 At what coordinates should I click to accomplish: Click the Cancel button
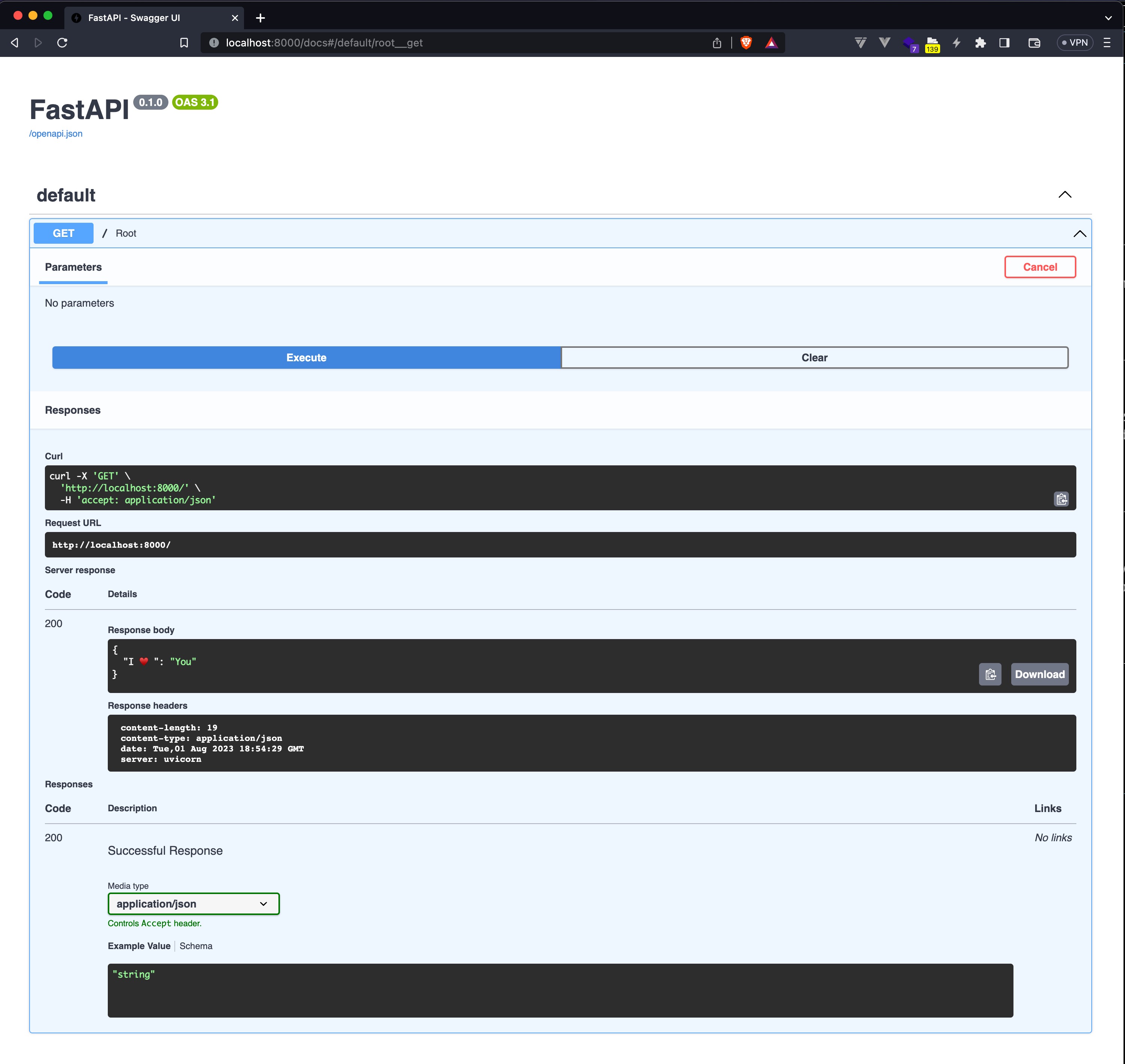(1039, 267)
